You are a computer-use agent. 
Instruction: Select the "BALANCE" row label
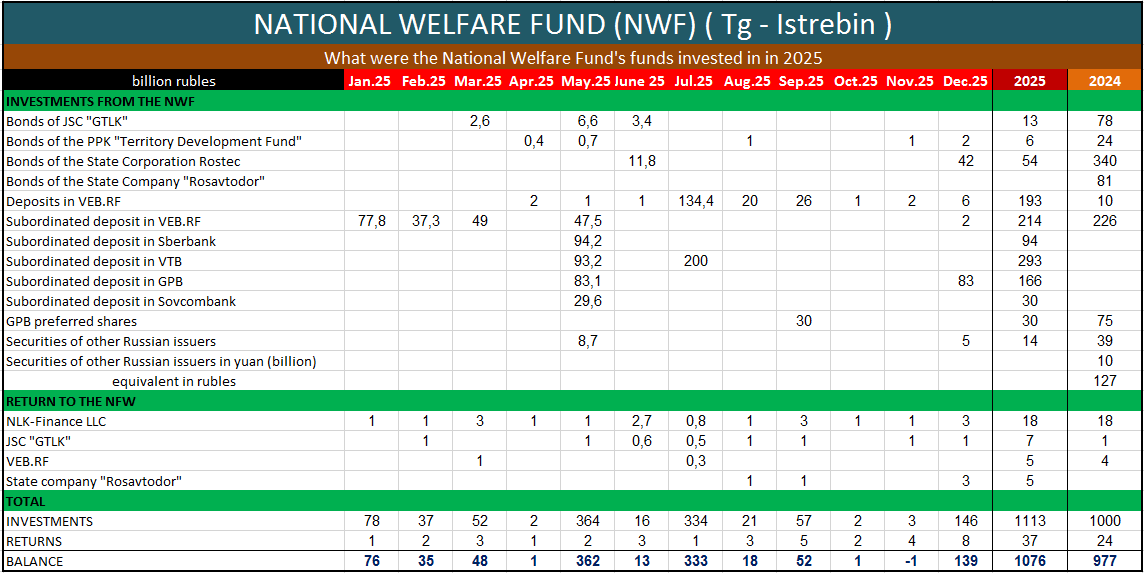(x=34, y=561)
